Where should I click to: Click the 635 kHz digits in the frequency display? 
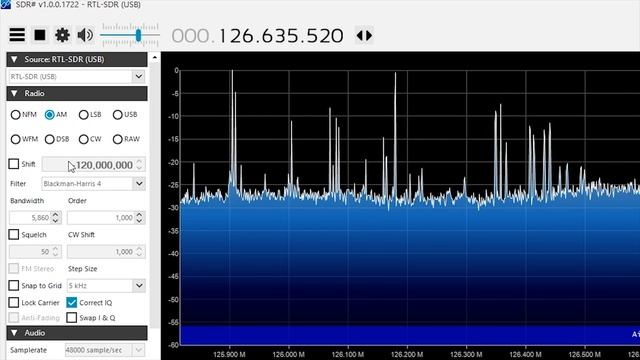point(280,36)
